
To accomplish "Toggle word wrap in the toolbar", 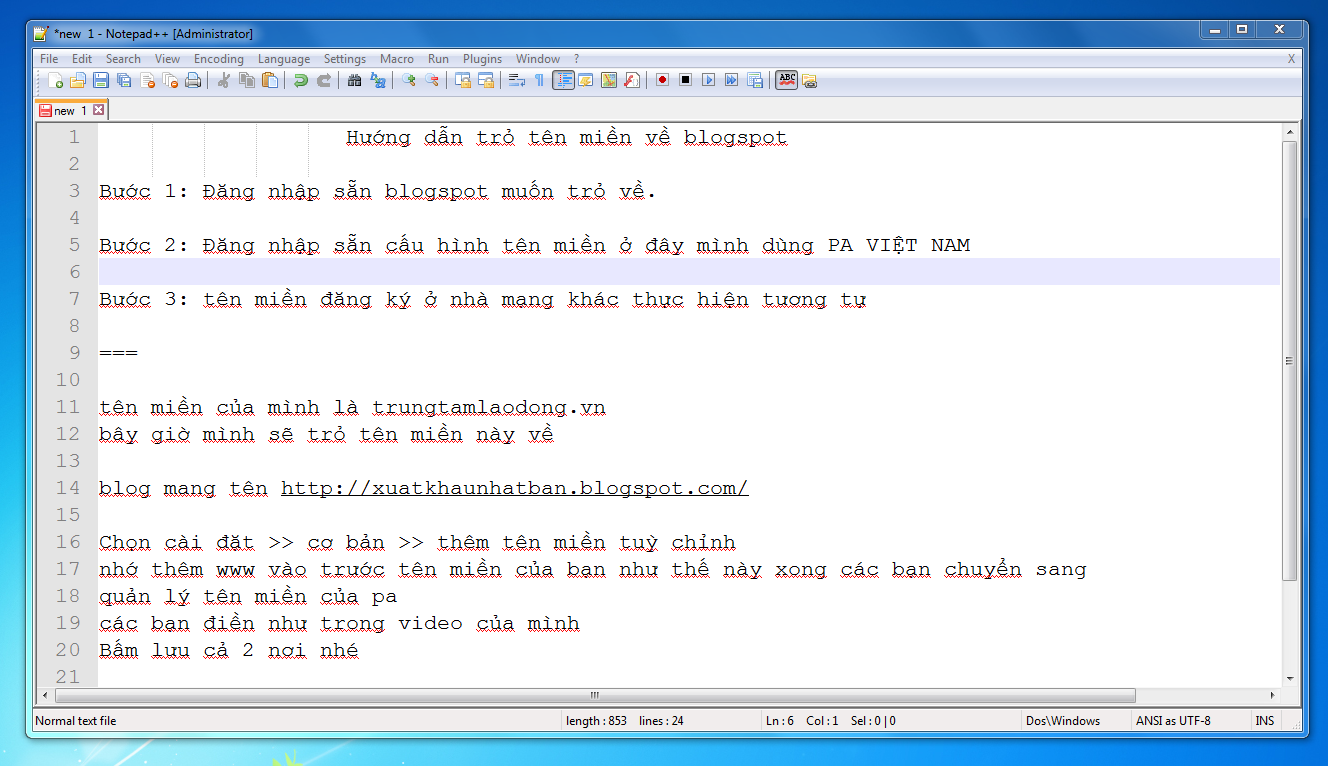I will tap(516, 80).
